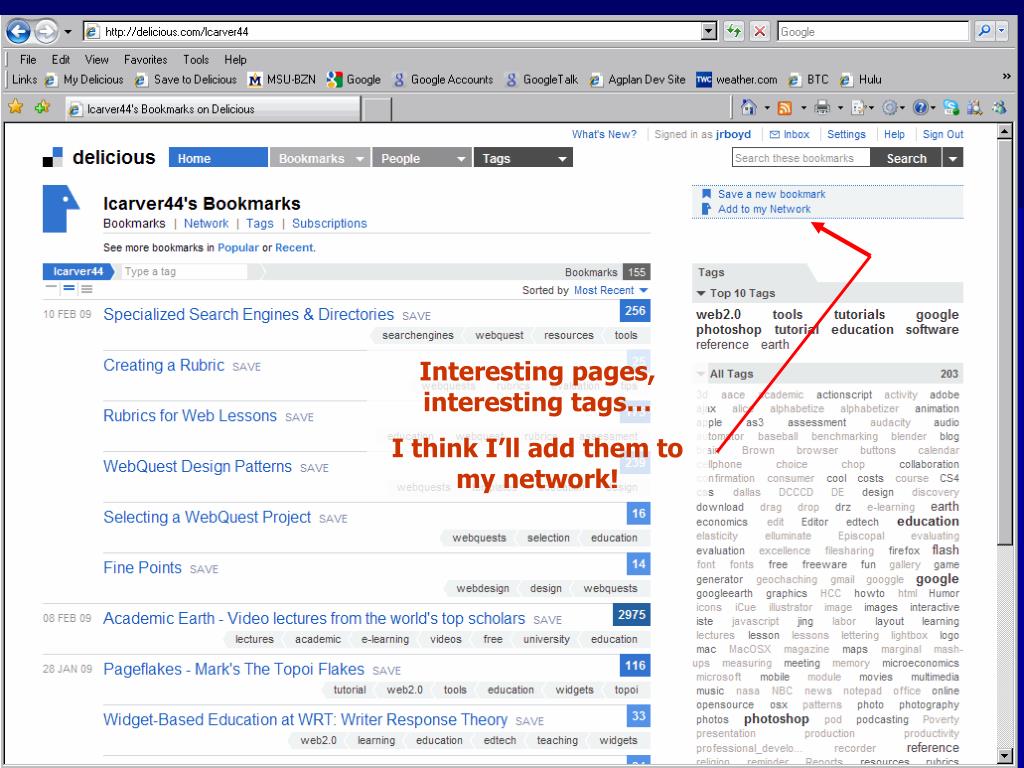The height and width of the screenshot is (768, 1024).
Task: Click the Add to Favorites star-plus icon
Action: coord(42,107)
